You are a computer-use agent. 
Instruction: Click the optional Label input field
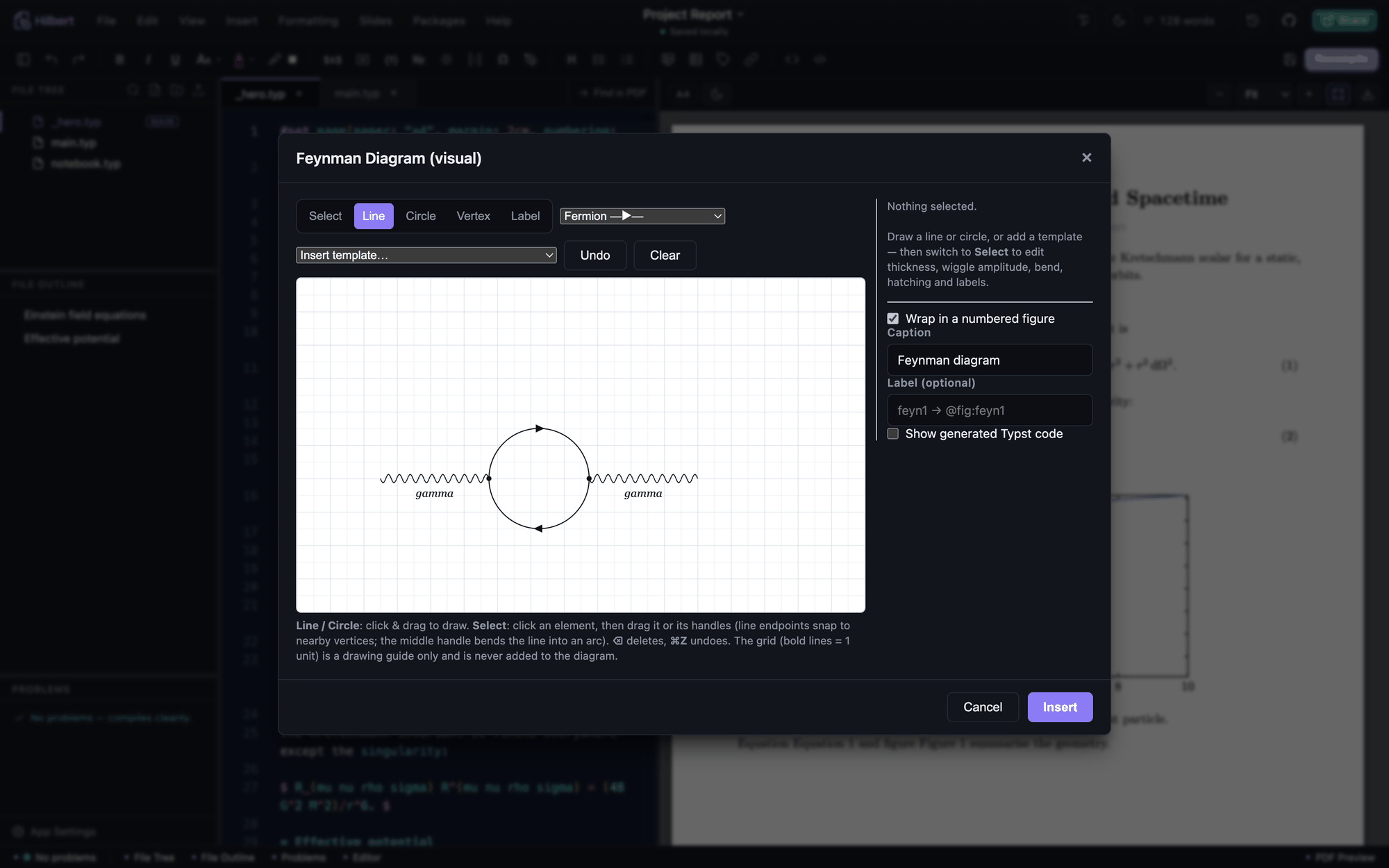tap(990, 410)
